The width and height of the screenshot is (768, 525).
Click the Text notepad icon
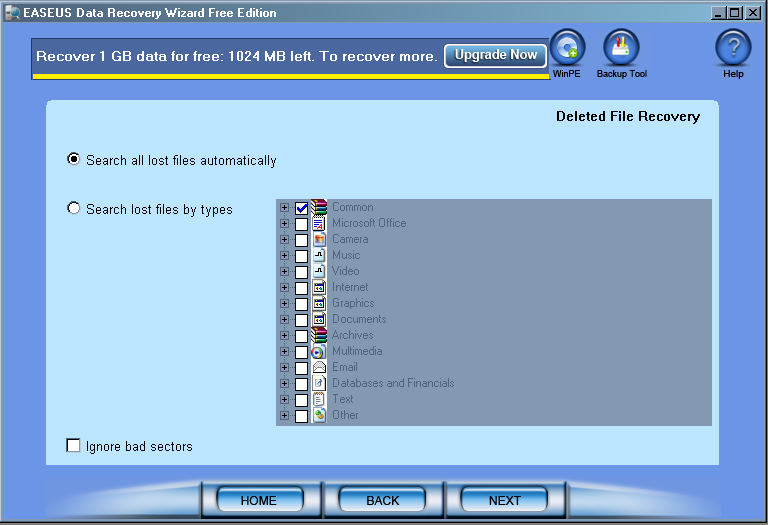[x=319, y=400]
